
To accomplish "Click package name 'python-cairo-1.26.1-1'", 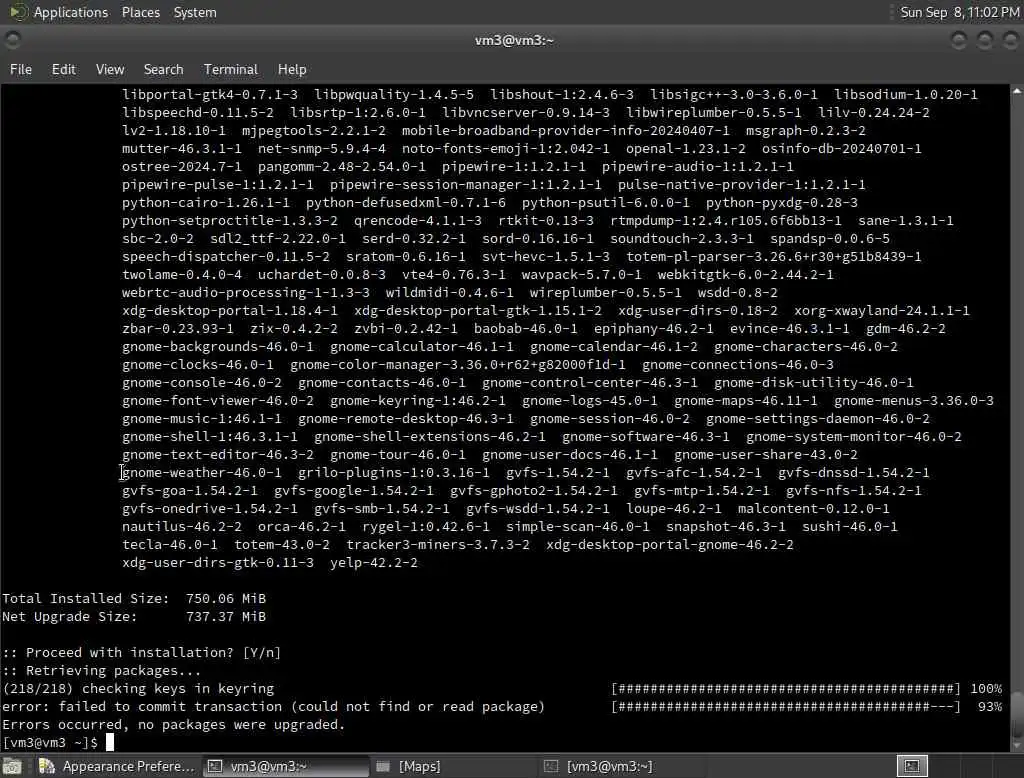I will tap(206, 203).
